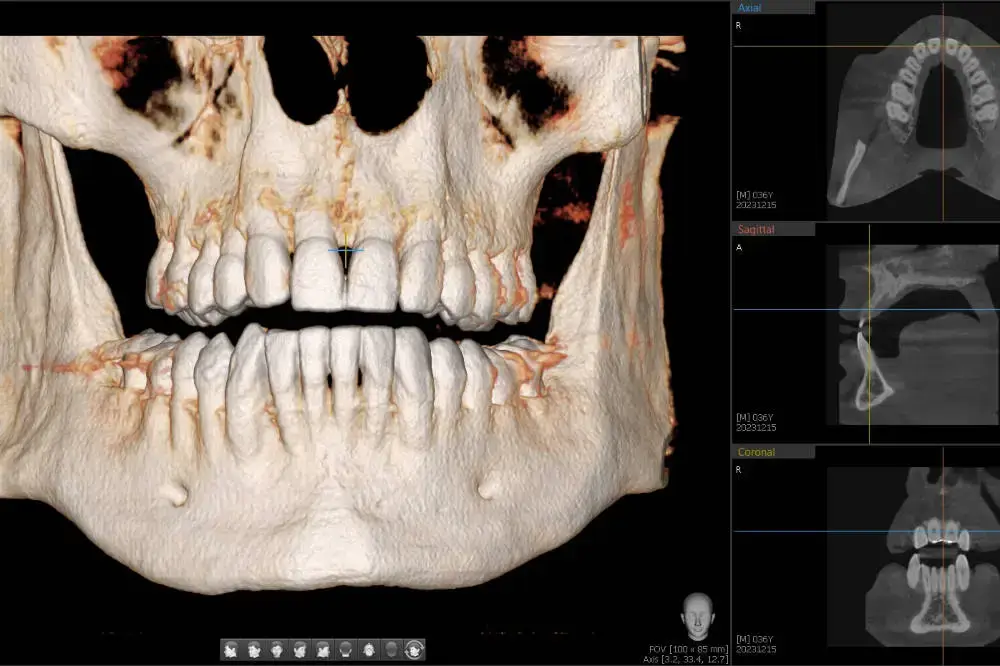Image resolution: width=1000 pixels, height=666 pixels.
Task: Click the [M] 036Y text in Coronal panel
Action: click(754, 639)
